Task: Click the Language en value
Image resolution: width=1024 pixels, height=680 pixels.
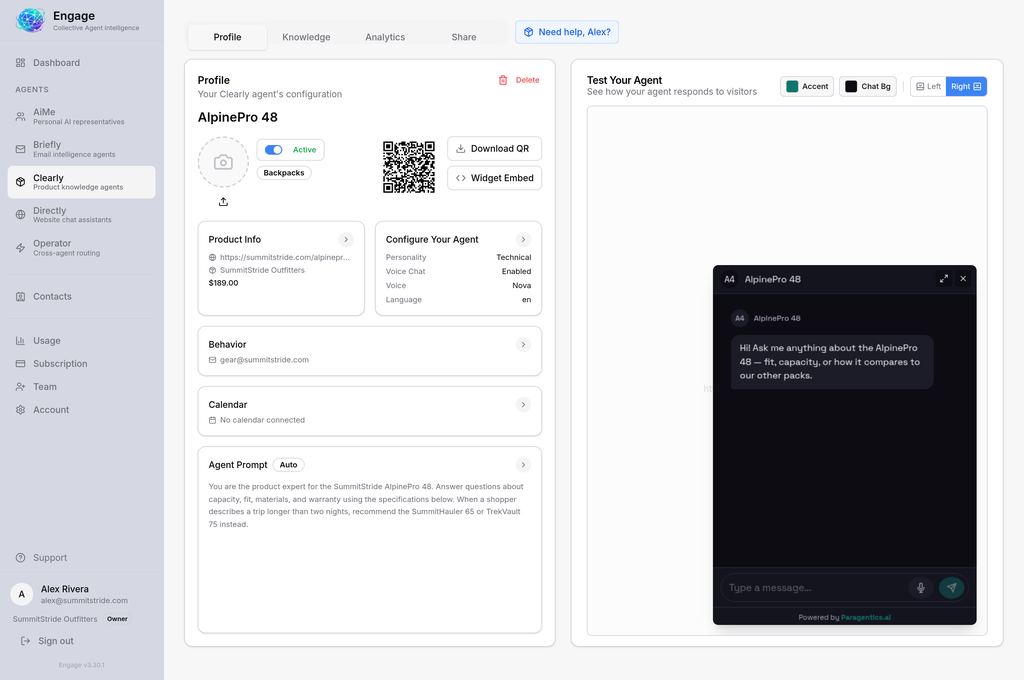Action: point(526,300)
